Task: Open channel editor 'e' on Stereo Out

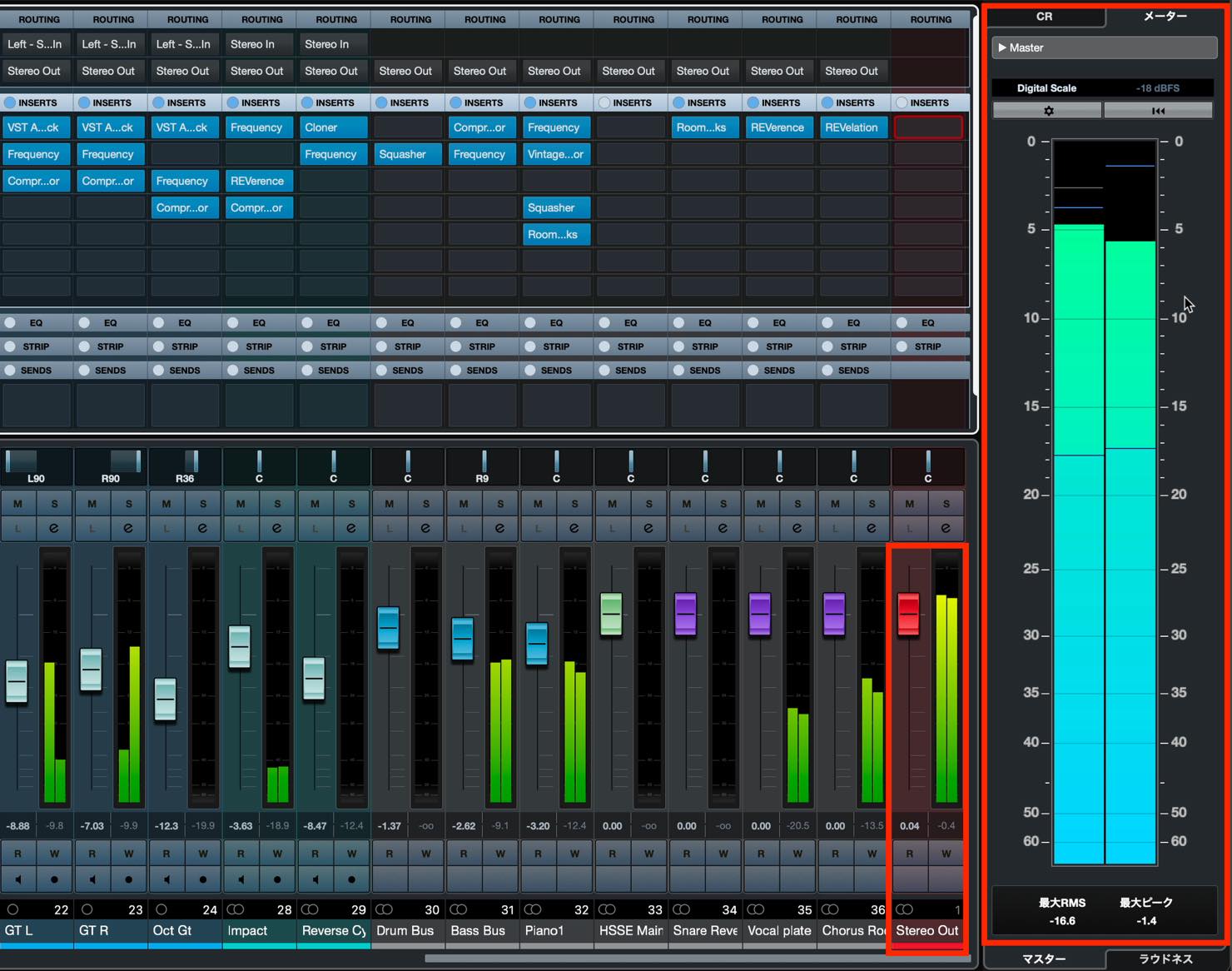Action: (946, 528)
